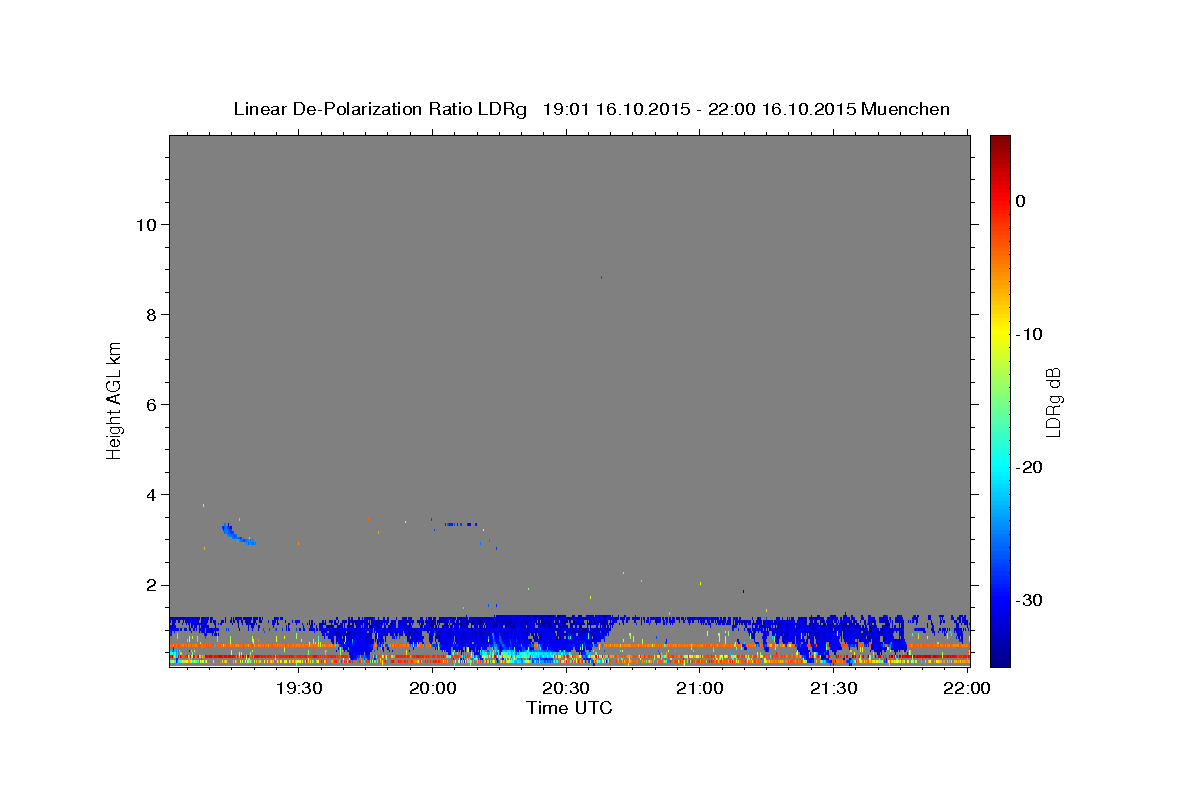Screen dimensions: 1200x800
Task: Click the short blue horizontal echo after 20:00
Action: point(462,524)
